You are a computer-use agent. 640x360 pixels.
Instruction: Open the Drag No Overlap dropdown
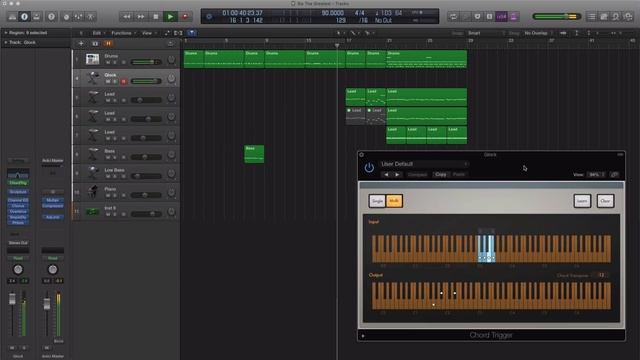pyautogui.click(x=539, y=33)
